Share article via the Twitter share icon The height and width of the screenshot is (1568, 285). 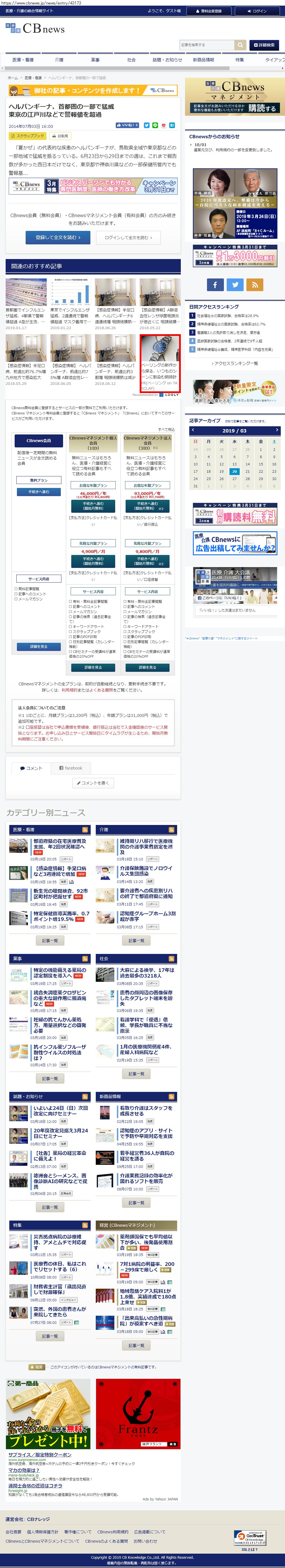(x=146, y=125)
